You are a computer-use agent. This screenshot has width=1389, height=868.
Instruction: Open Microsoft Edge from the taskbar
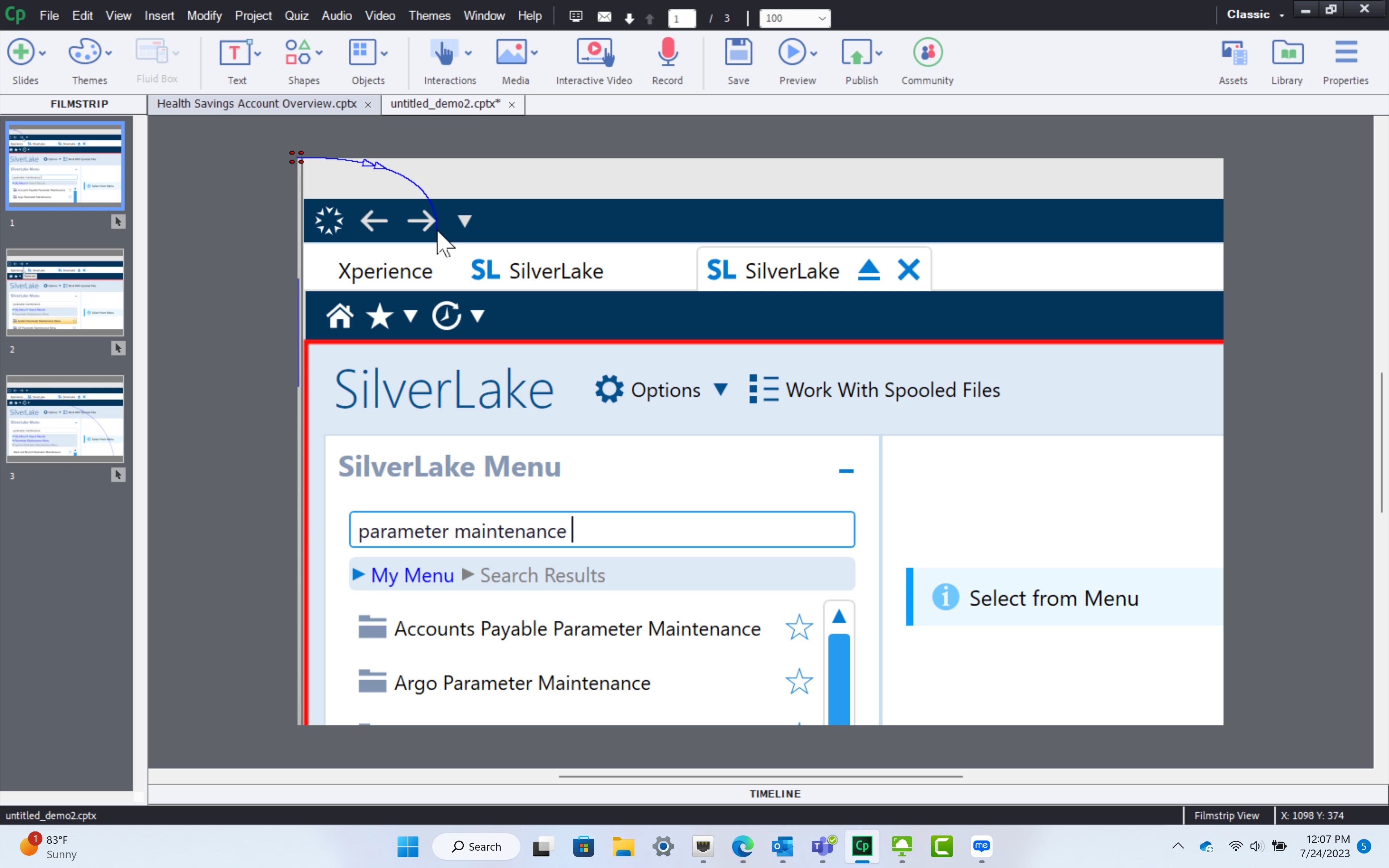[x=742, y=846]
